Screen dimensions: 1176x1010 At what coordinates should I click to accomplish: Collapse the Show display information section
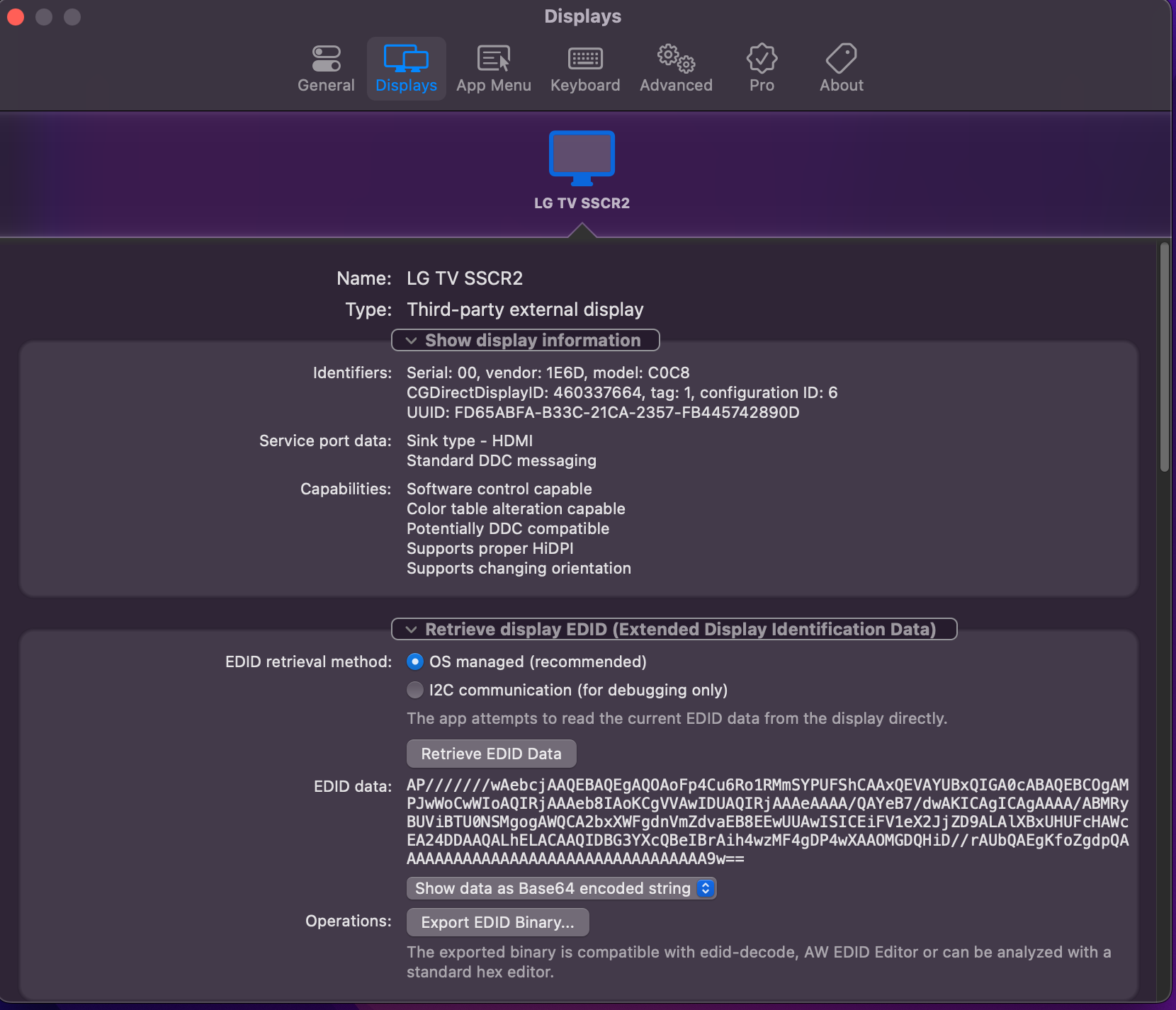(x=526, y=340)
